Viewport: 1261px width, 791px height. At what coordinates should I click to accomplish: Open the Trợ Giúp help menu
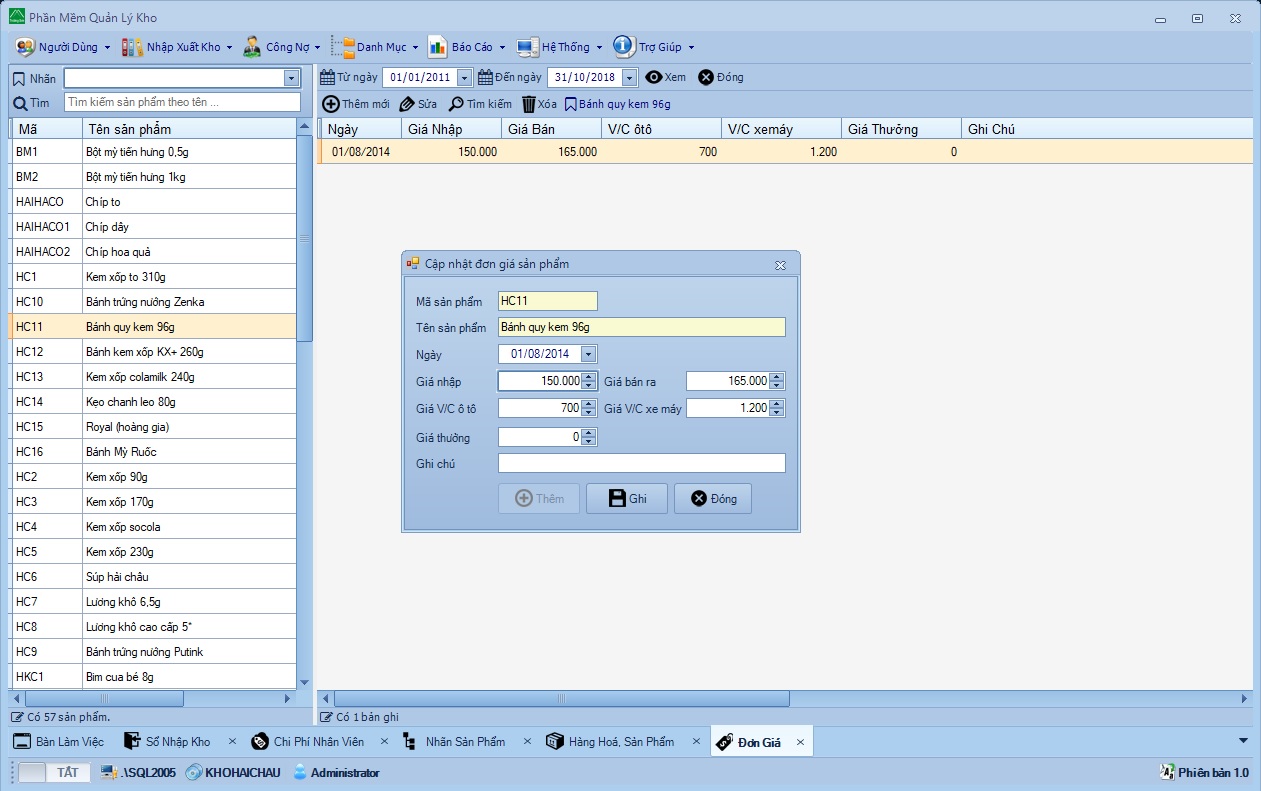click(x=653, y=47)
